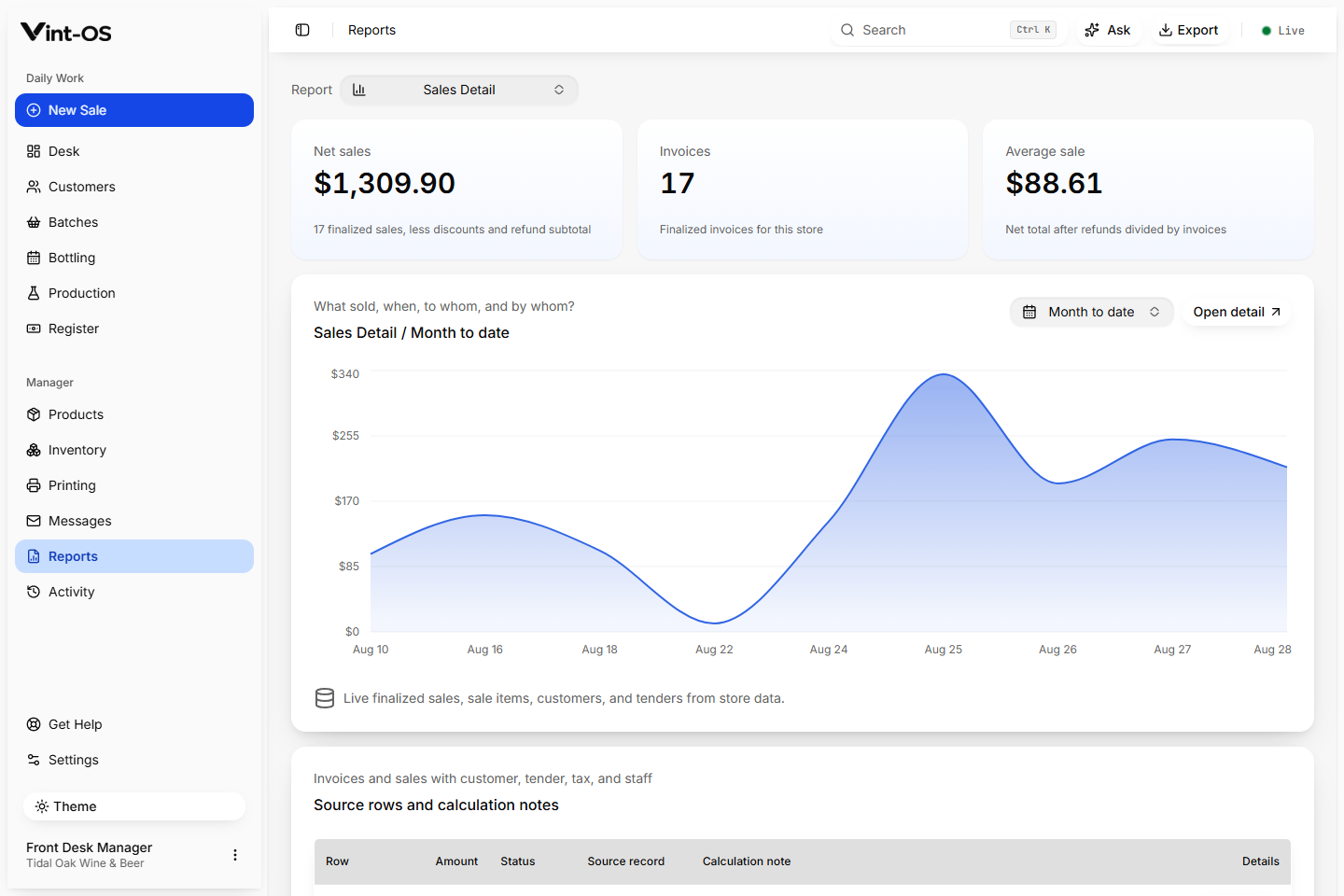
Task: Click the Register cash icon
Action: pos(34,329)
